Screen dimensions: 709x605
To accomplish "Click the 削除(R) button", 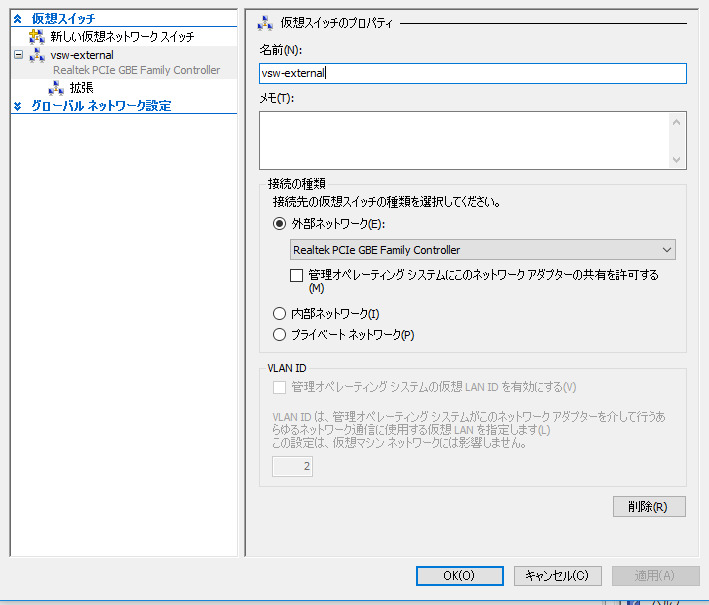I will pos(649,506).
